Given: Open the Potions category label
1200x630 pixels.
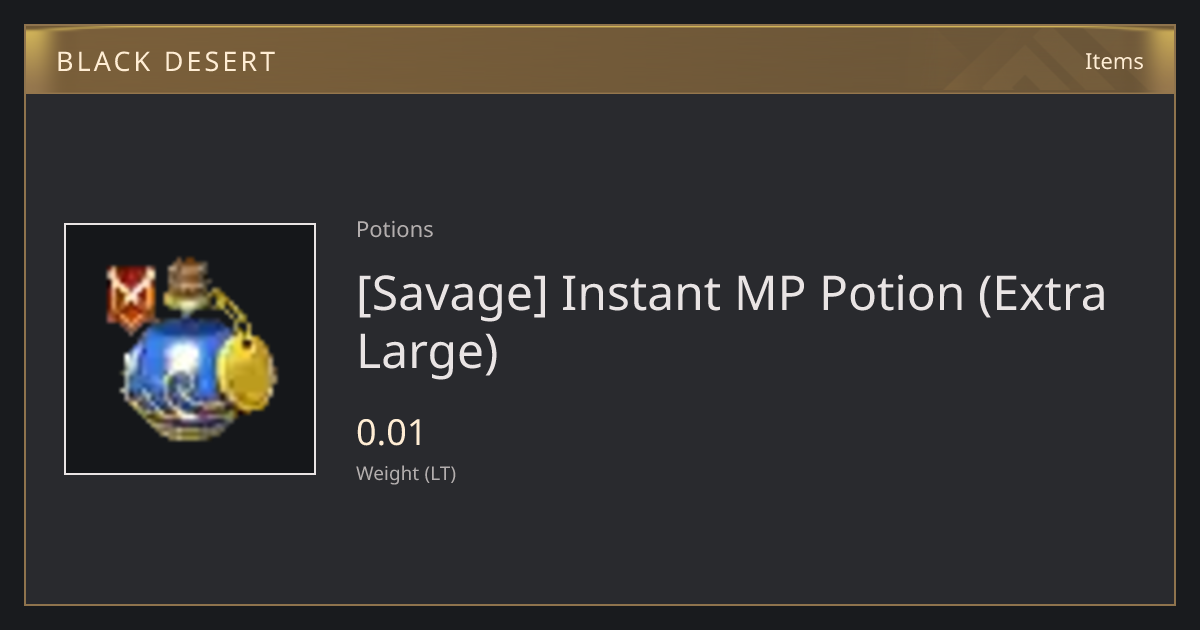Looking at the screenshot, I should tap(395, 229).
